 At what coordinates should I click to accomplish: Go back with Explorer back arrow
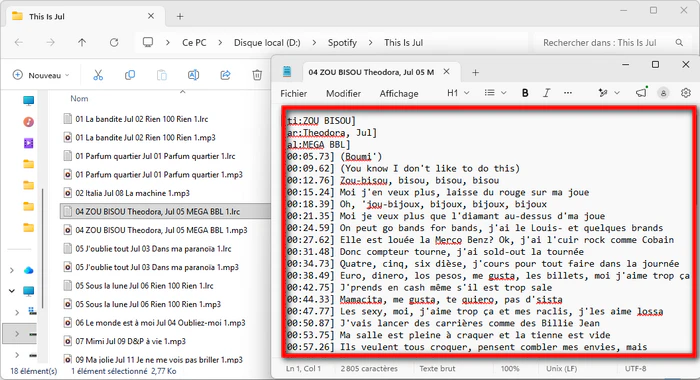(x=19, y=42)
